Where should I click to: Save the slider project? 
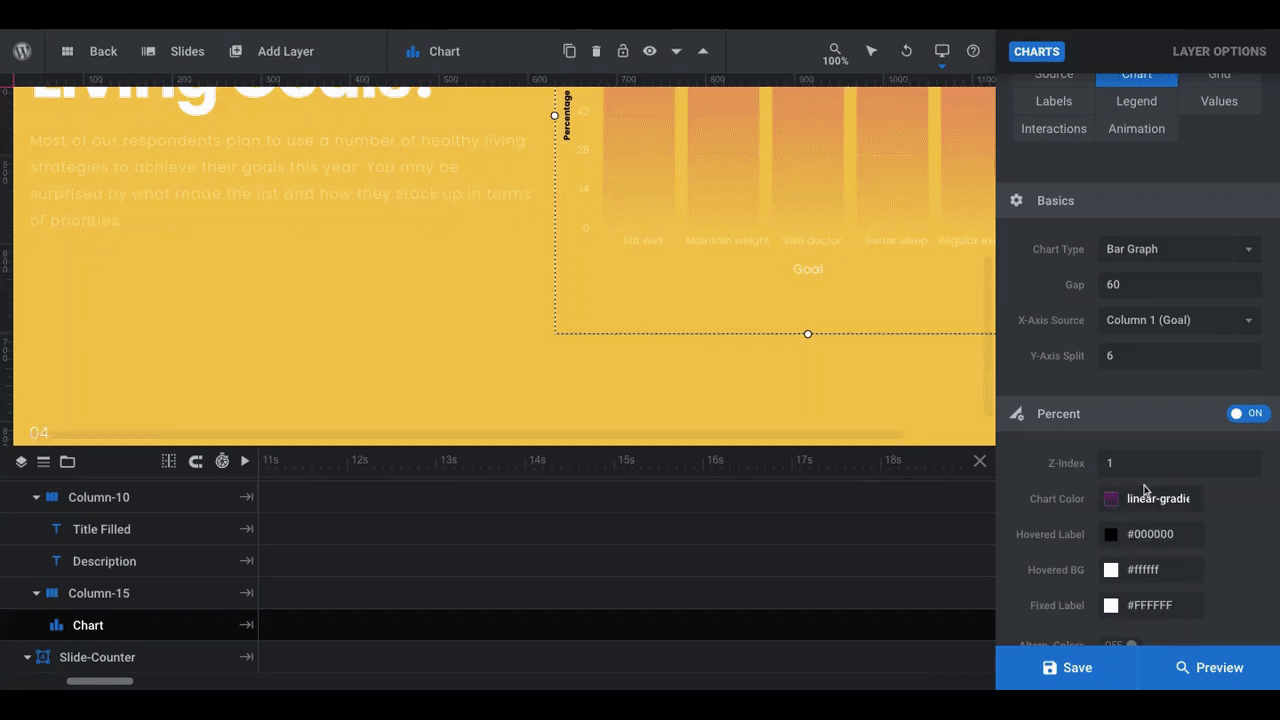(1066, 667)
